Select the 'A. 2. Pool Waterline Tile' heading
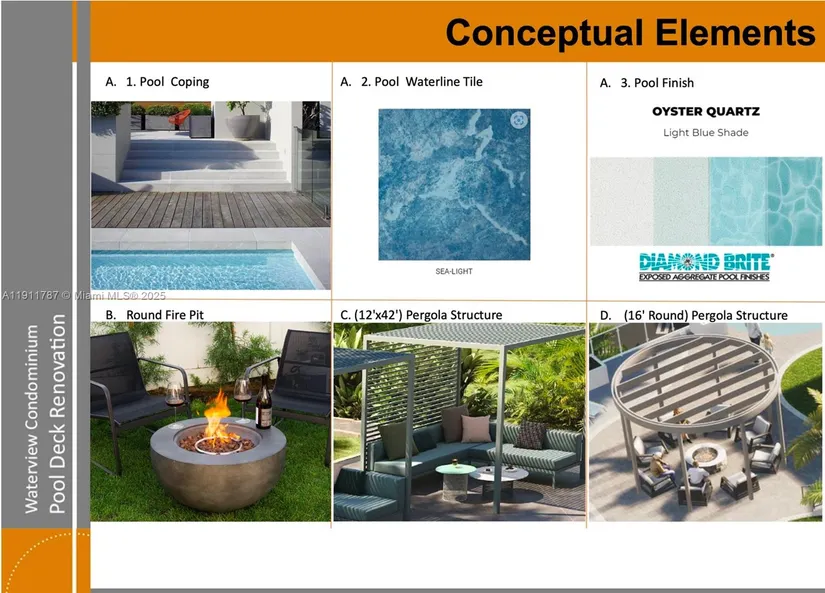Screen dimensions: 825x593 [411, 82]
